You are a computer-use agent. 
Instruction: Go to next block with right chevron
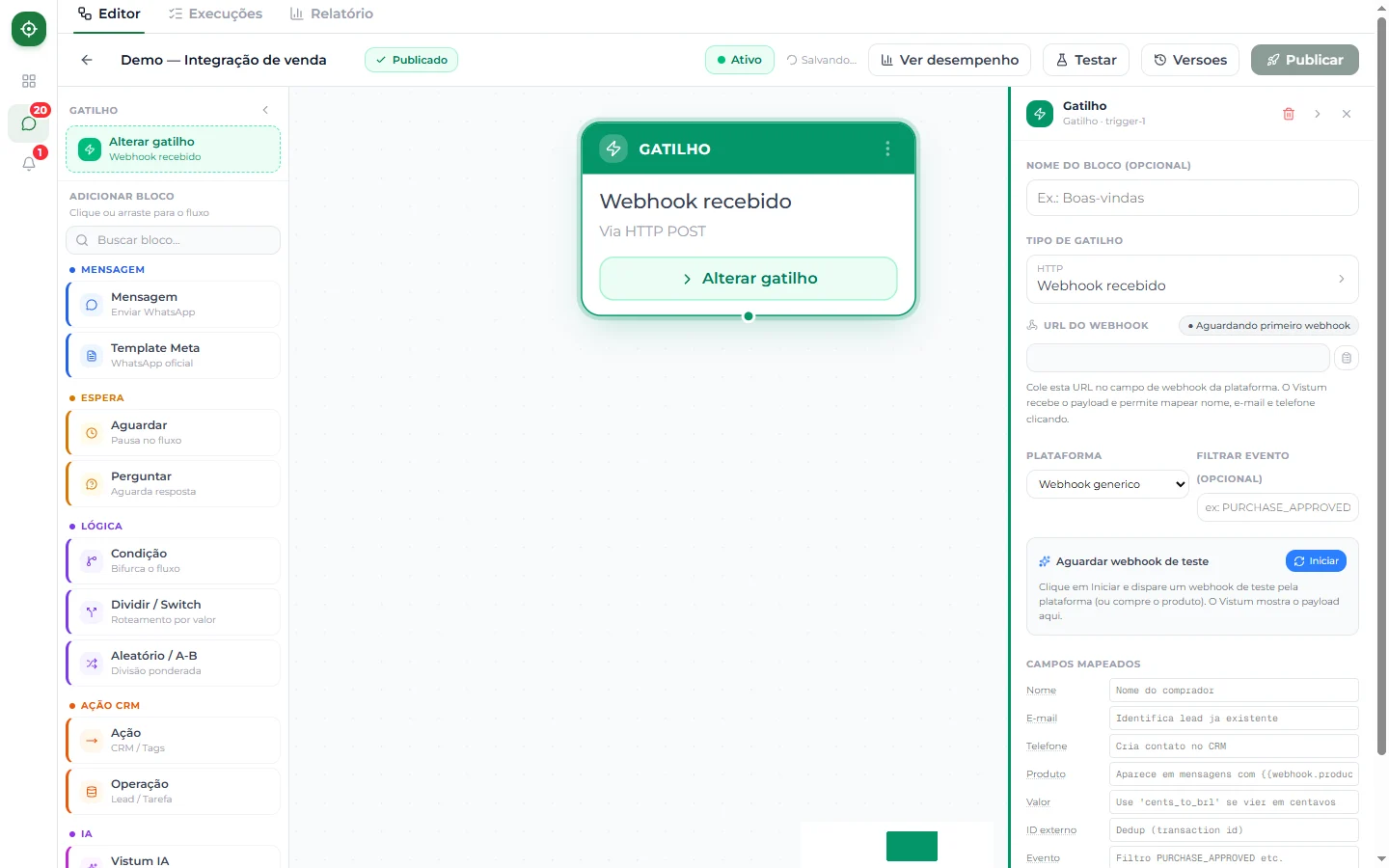[x=1318, y=114]
